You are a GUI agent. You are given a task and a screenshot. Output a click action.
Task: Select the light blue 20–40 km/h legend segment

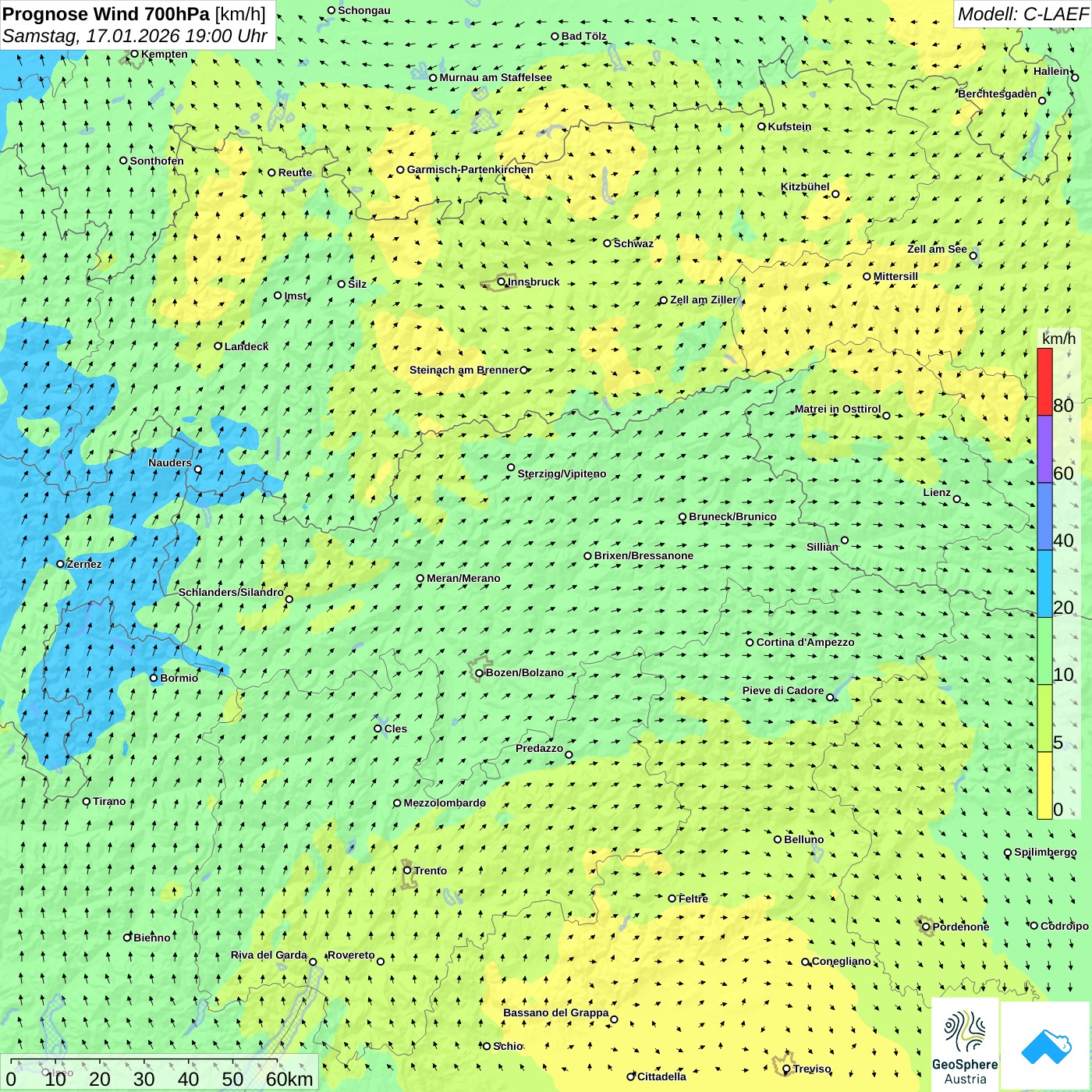[x=1044, y=583]
